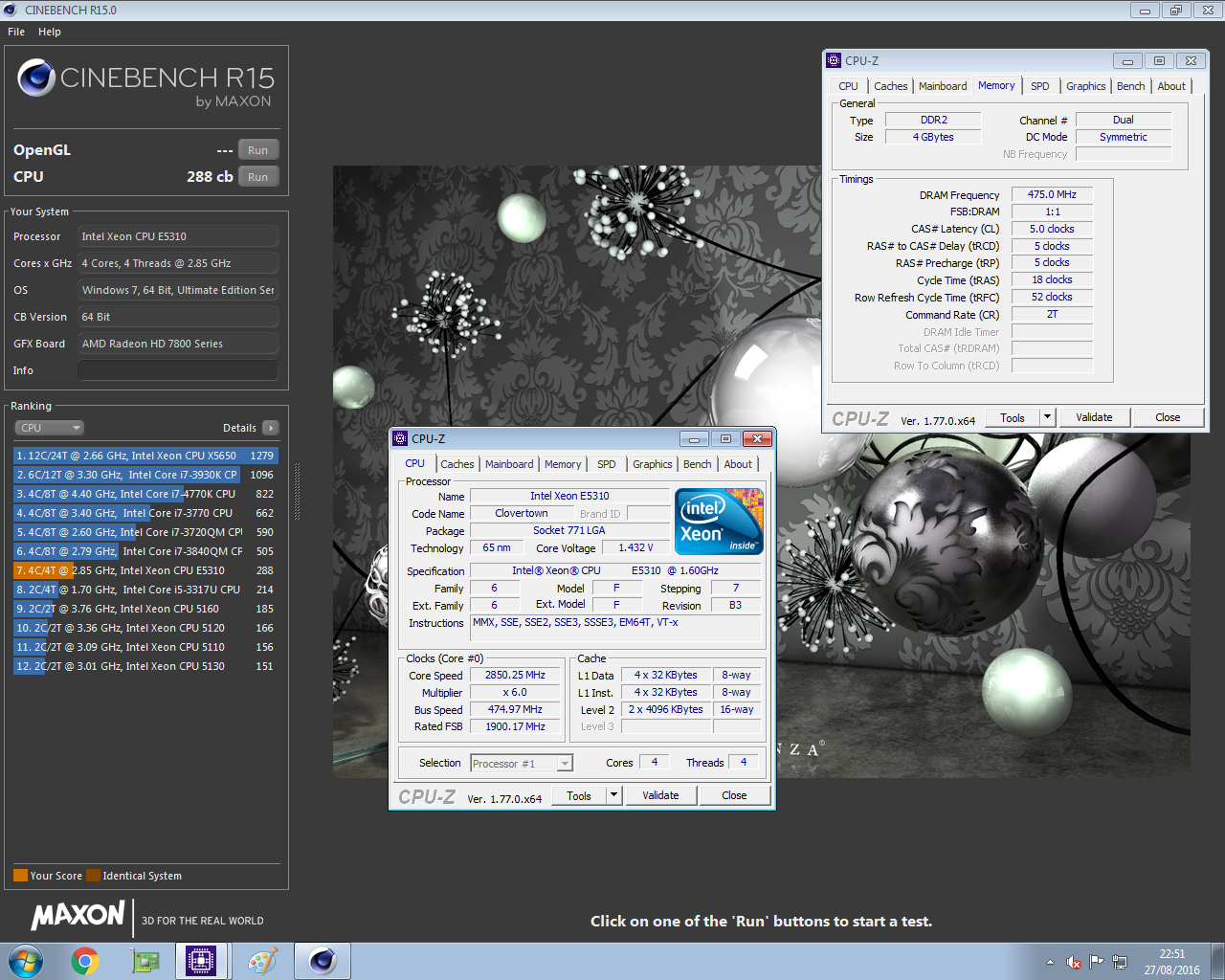This screenshot has width=1225, height=980.
Task: Select ranking row Xeon CPU X5650
Action: (x=145, y=456)
